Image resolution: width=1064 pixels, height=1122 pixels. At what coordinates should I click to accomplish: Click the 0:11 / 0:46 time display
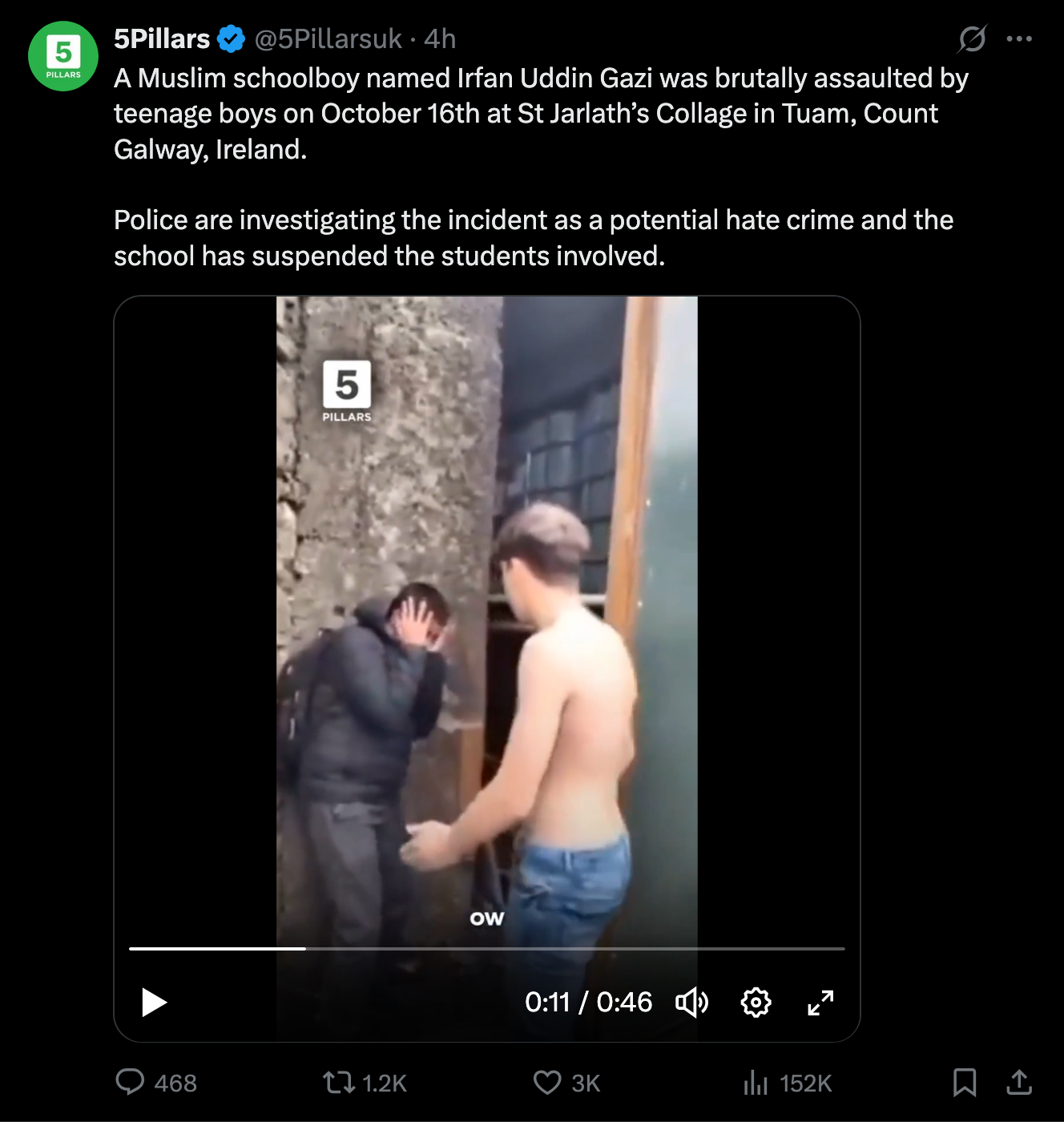588,1002
